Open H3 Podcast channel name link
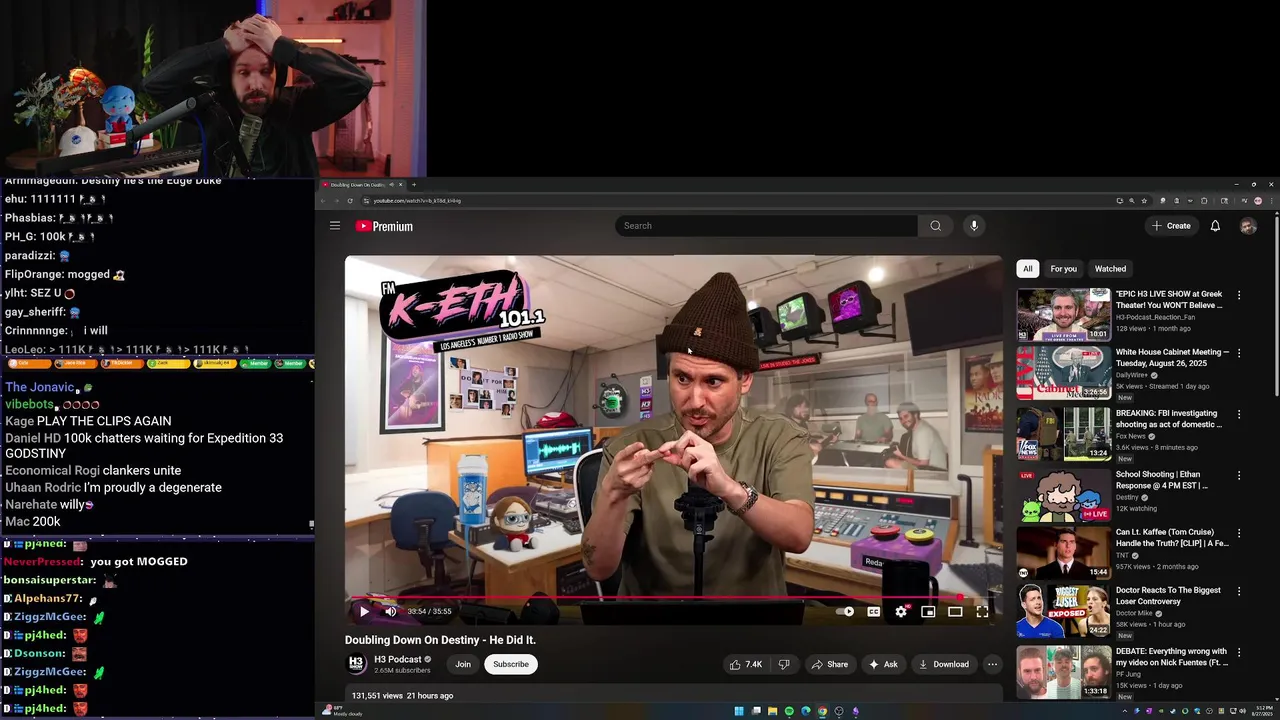This screenshot has height=720, width=1280. pos(398,659)
